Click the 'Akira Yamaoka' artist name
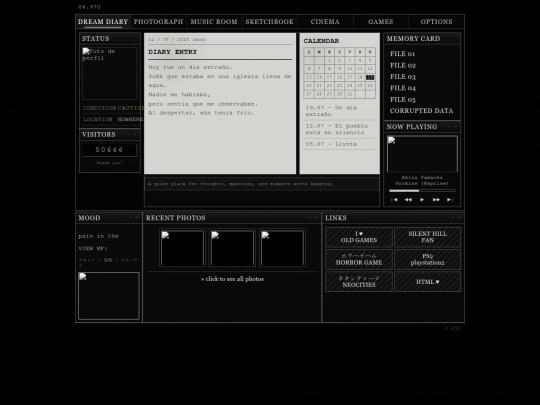540x405 pixels. [422, 178]
